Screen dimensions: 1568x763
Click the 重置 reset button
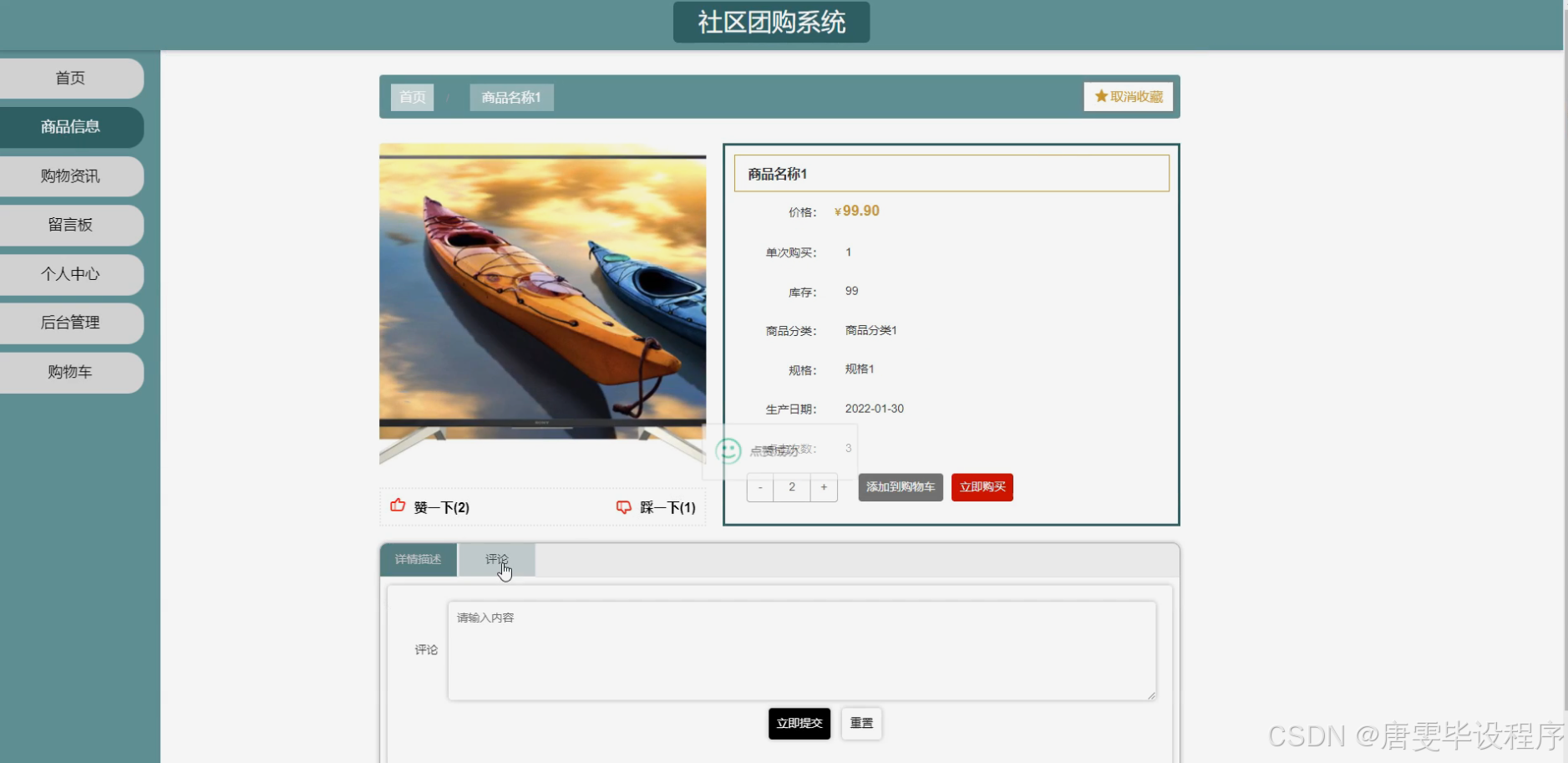[861, 724]
